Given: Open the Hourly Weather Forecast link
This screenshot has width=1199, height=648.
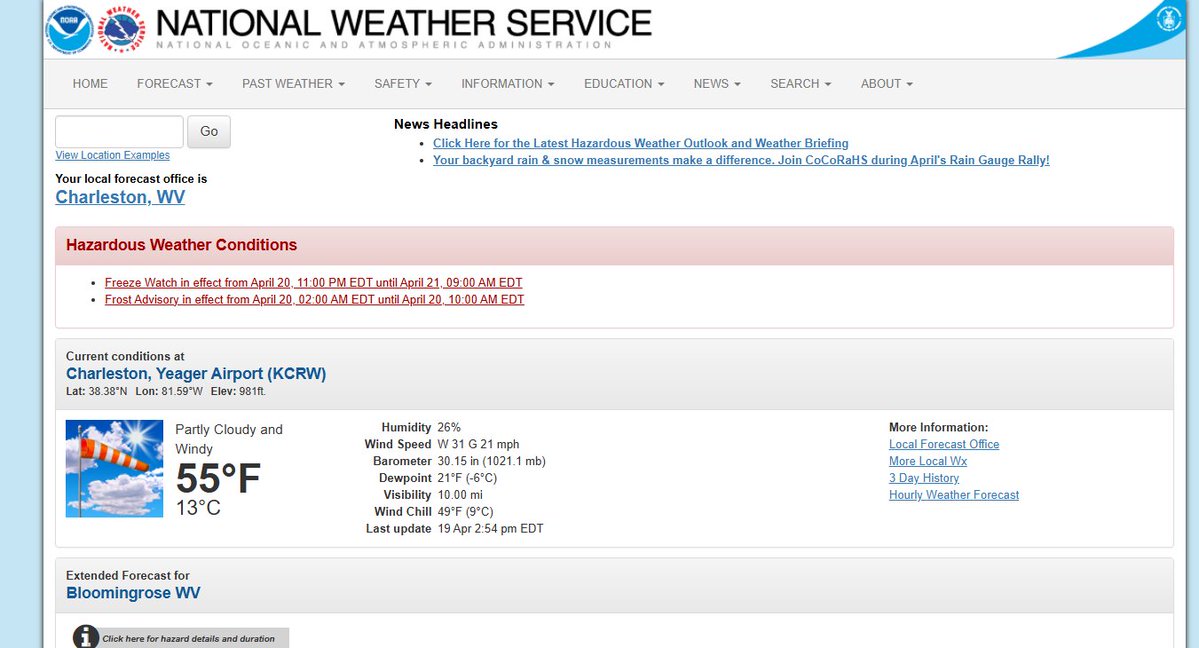Looking at the screenshot, I should (954, 494).
